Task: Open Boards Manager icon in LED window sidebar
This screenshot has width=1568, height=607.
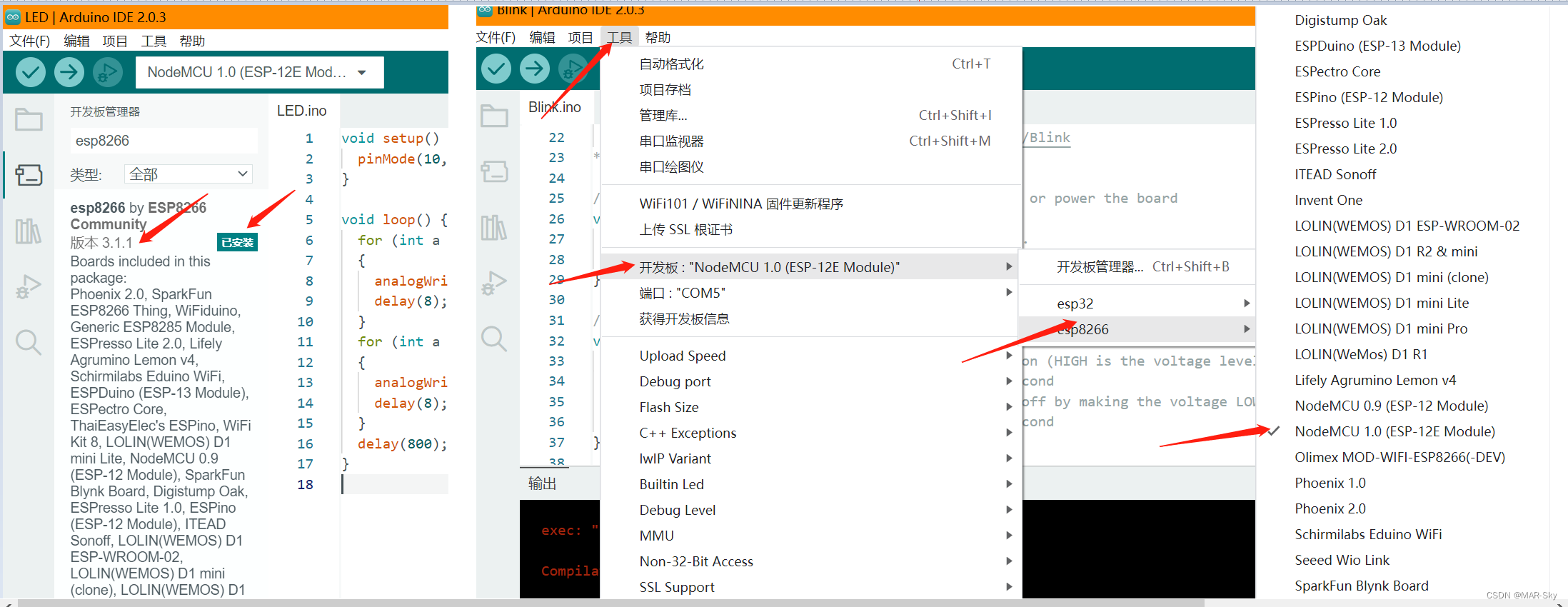Action: pos(29,175)
